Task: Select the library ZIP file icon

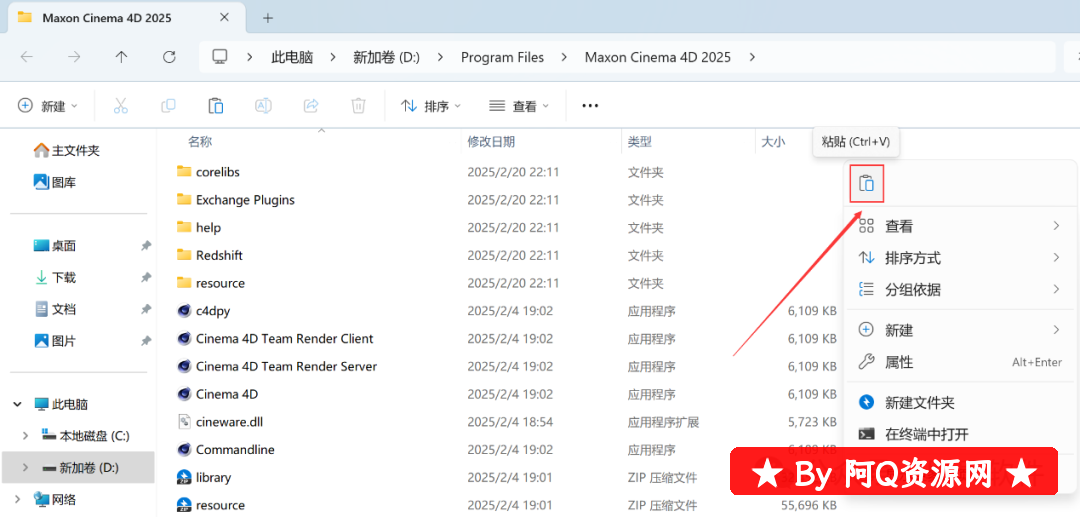Action: pos(184,477)
